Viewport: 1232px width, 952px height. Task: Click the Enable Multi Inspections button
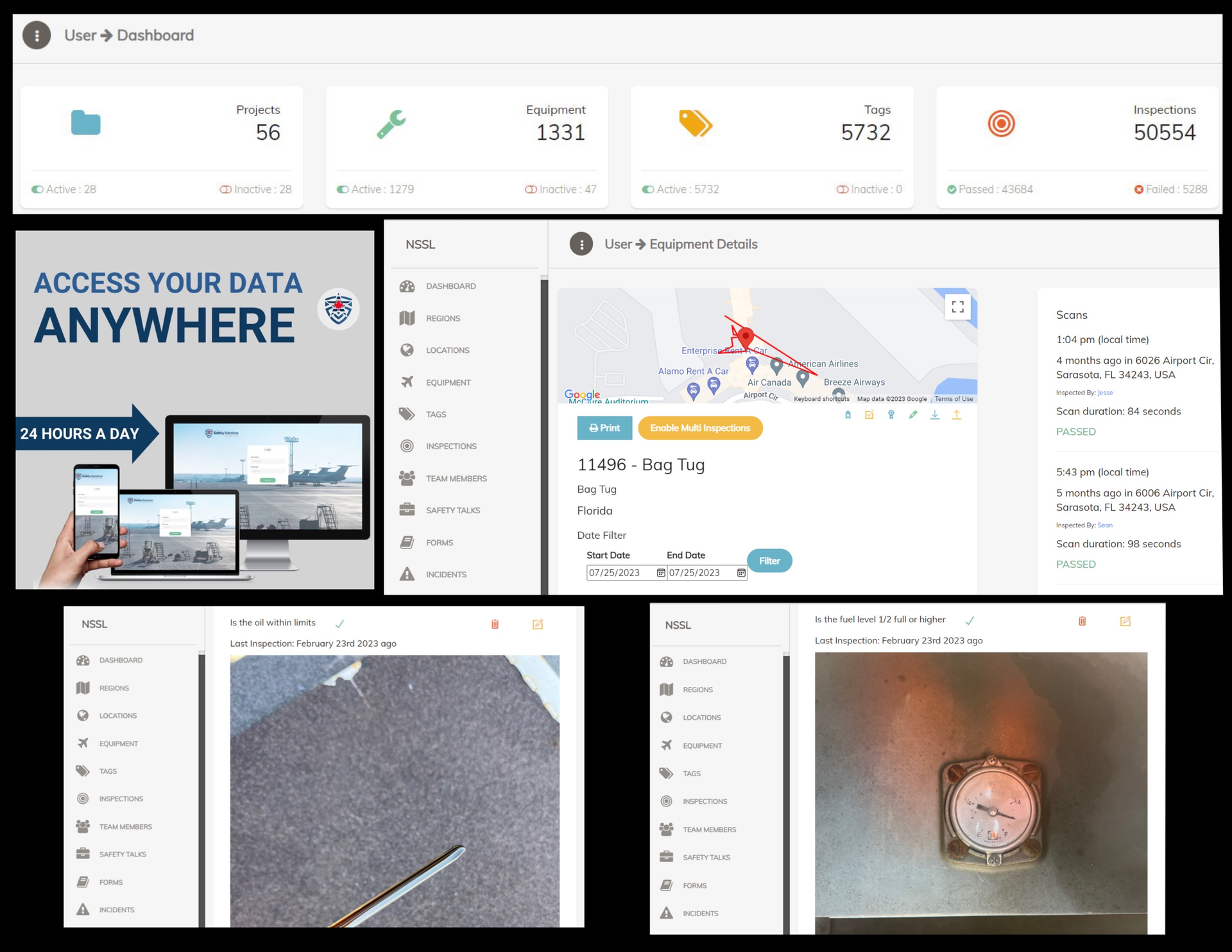point(700,428)
